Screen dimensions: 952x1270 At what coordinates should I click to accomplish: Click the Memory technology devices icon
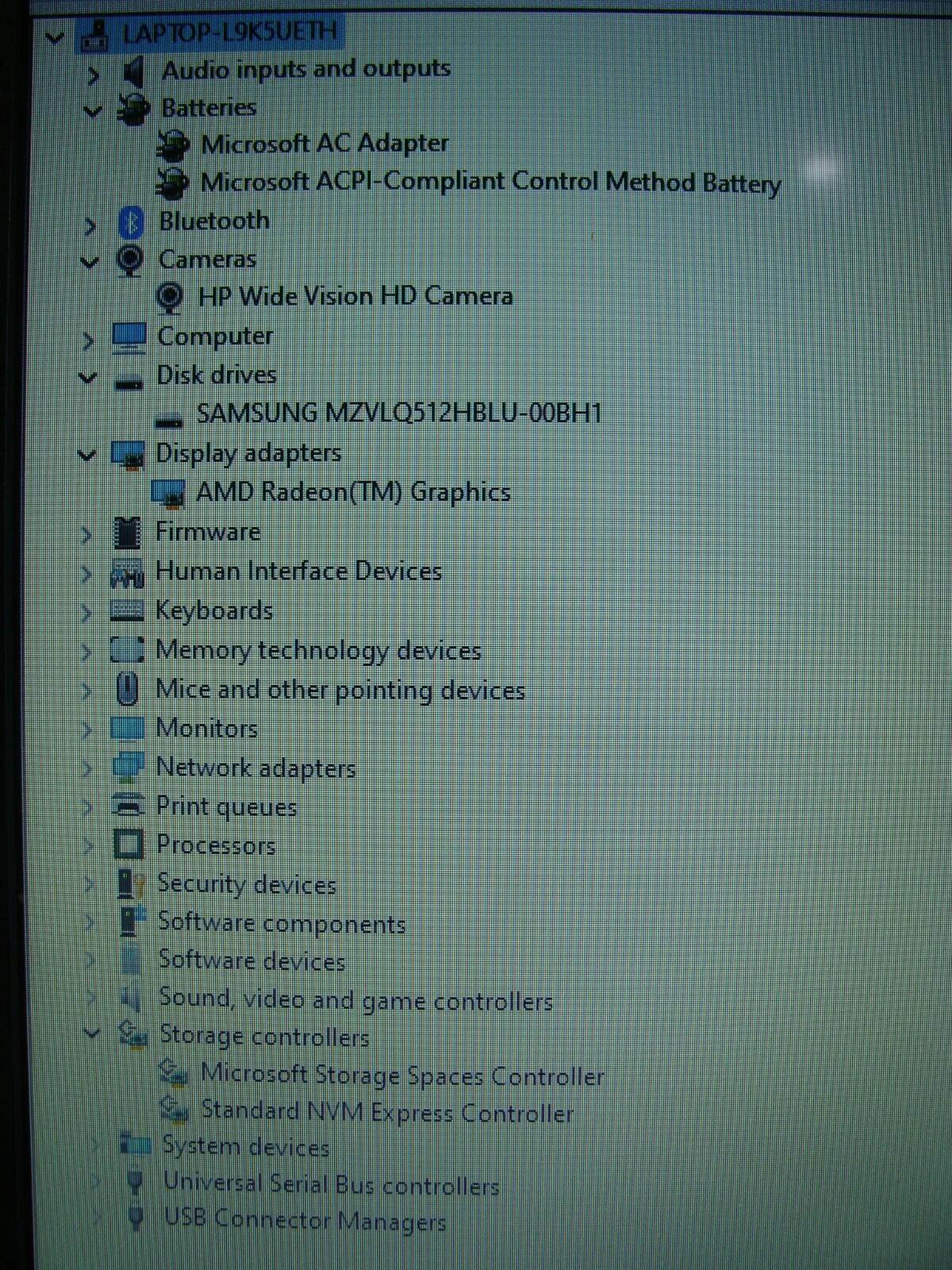point(127,649)
